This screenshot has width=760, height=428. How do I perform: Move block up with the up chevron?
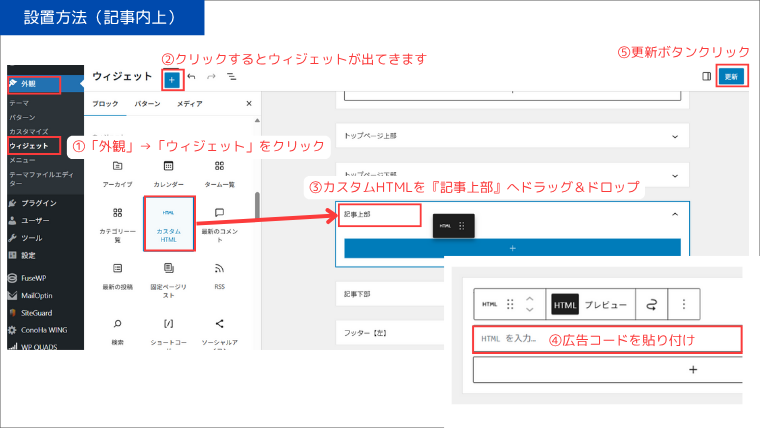pyautogui.click(x=530, y=299)
